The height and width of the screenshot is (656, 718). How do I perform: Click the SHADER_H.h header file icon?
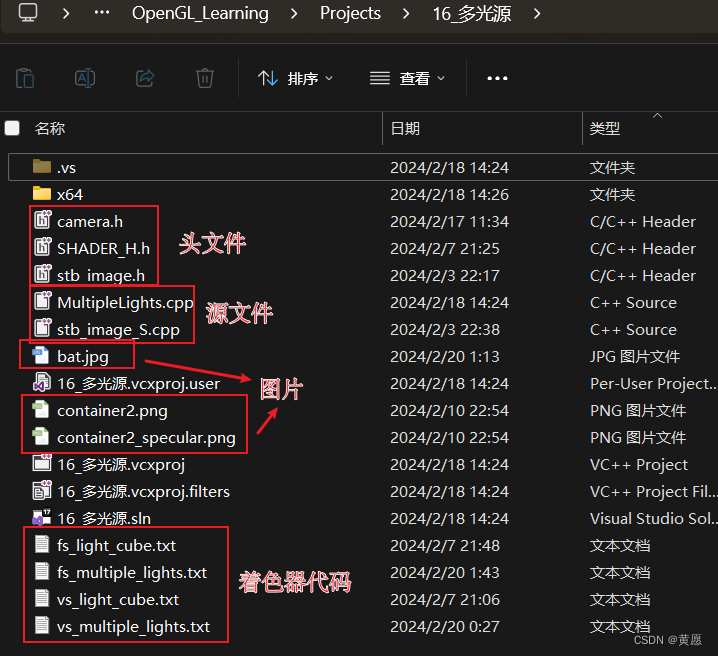click(43, 247)
